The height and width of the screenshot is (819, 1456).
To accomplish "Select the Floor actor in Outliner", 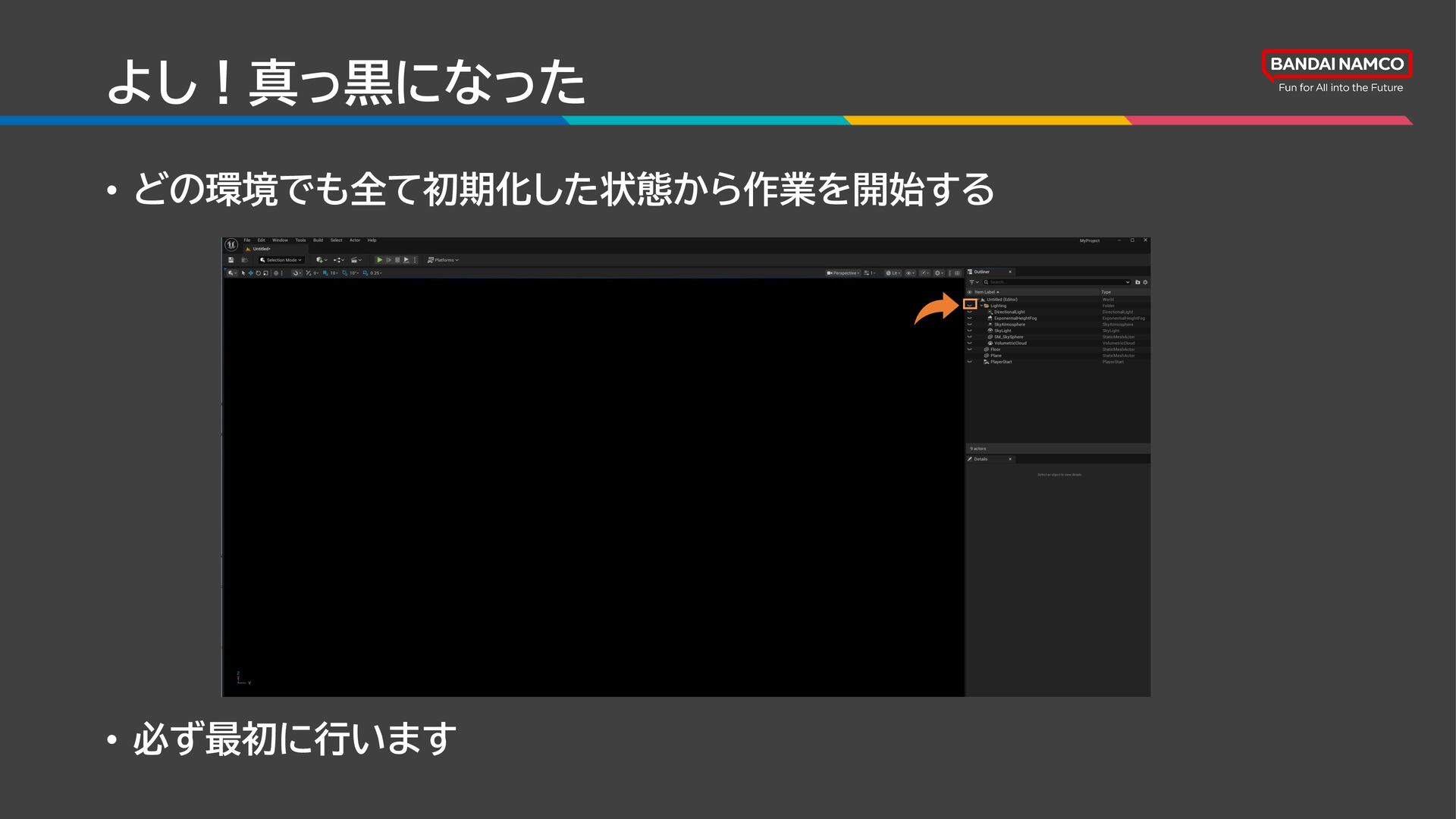I will [x=995, y=350].
